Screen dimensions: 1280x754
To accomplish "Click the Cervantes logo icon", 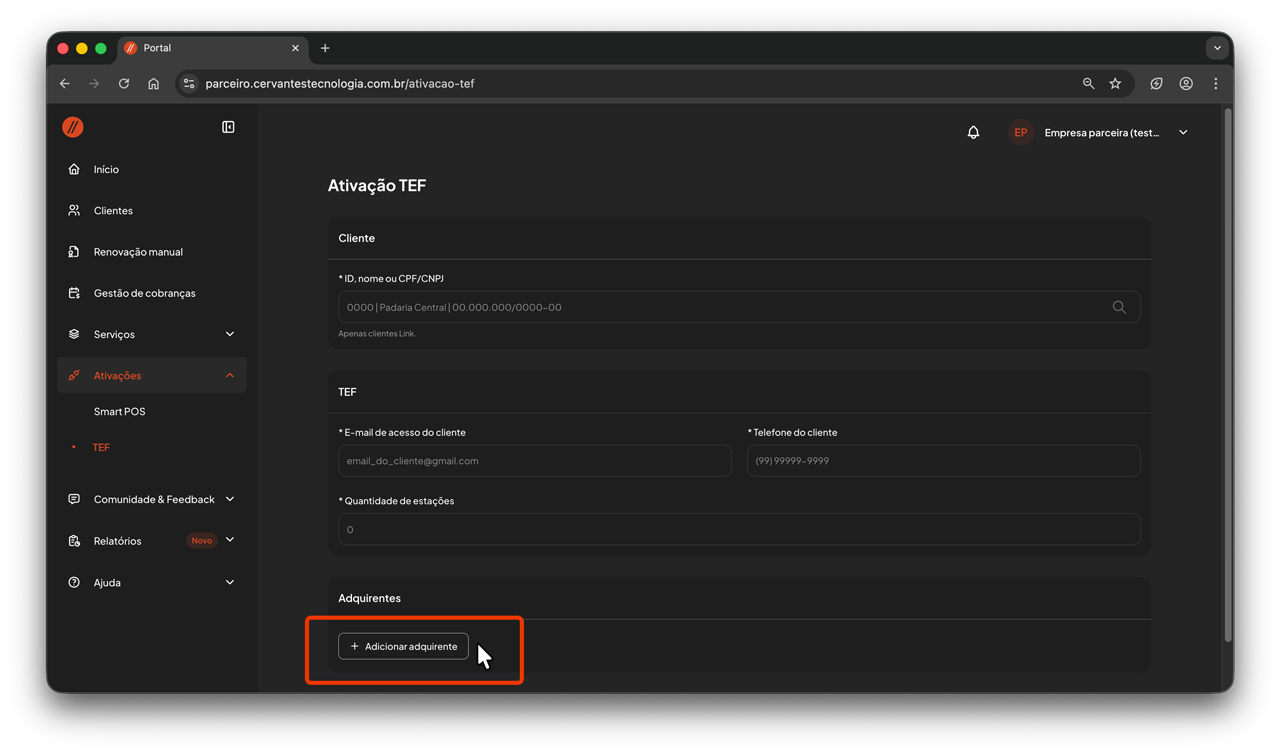I will [x=73, y=127].
